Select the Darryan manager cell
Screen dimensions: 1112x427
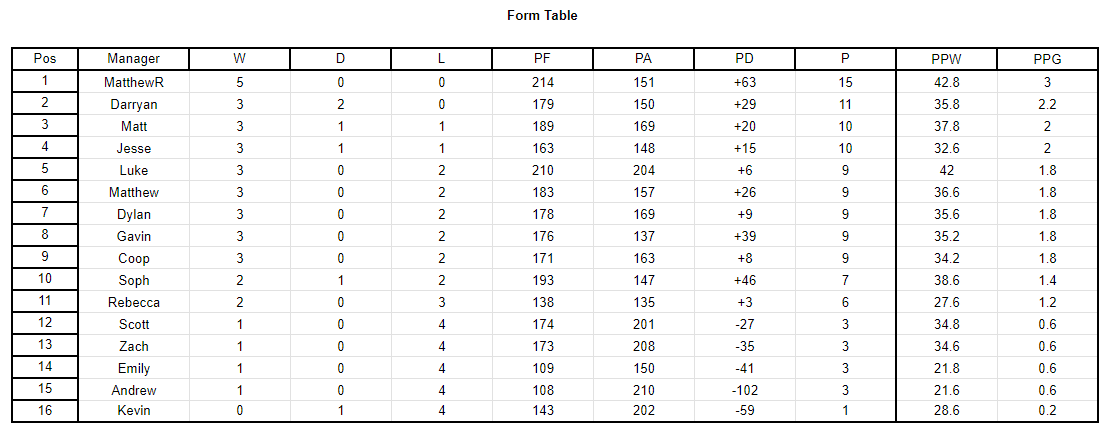pos(133,104)
